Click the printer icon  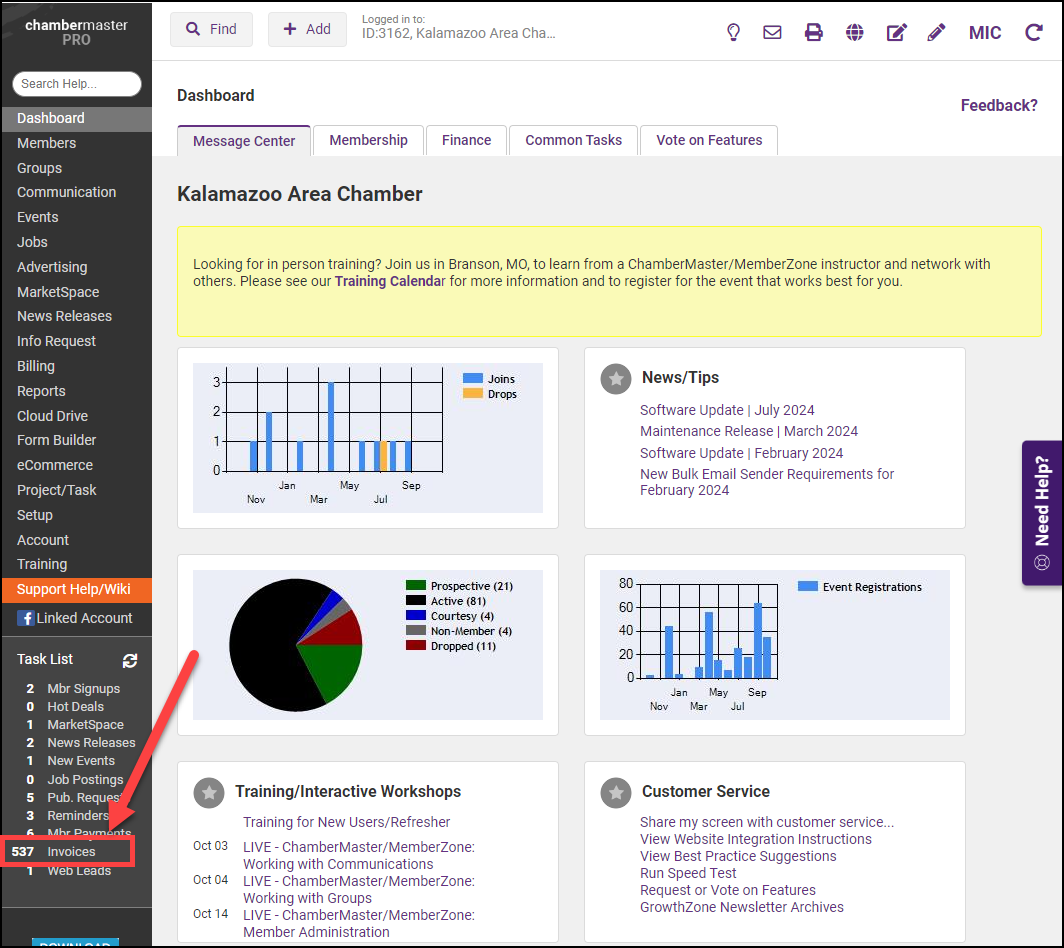pos(814,32)
